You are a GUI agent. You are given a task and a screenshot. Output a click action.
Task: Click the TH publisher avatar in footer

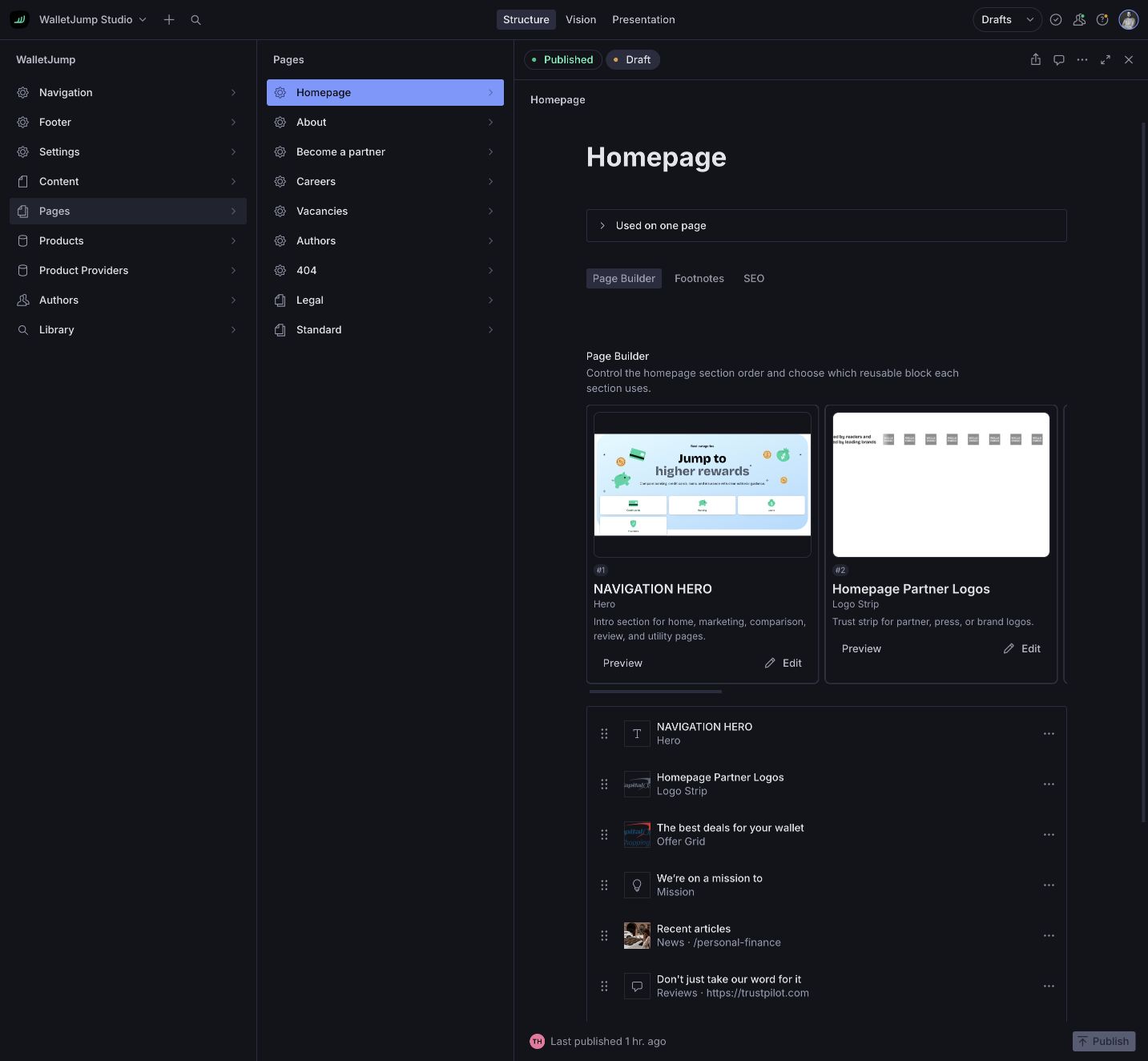point(537,1041)
